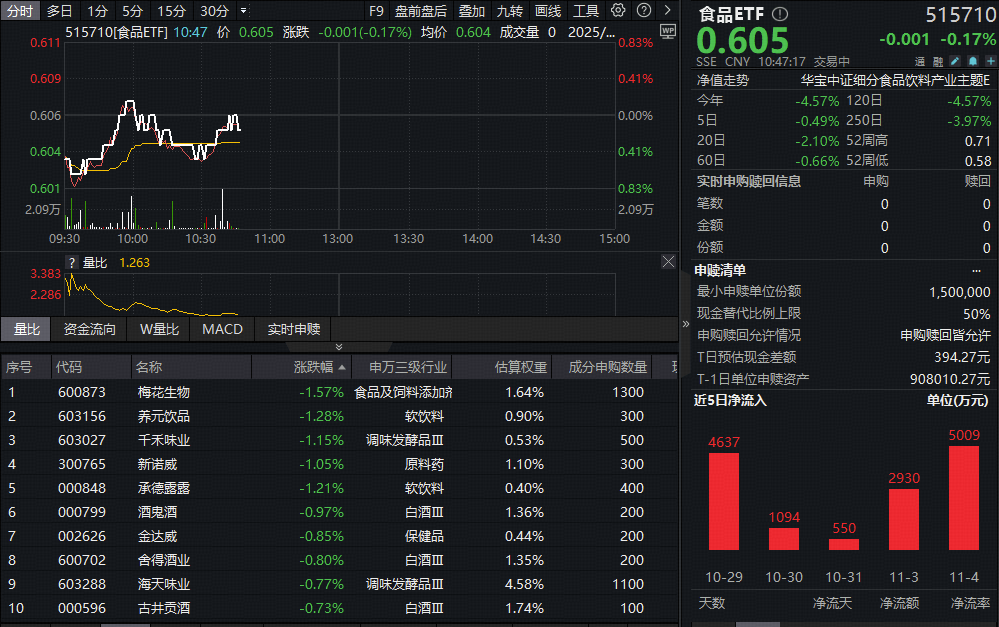Set a price alert via the bell icon

(x=973, y=61)
